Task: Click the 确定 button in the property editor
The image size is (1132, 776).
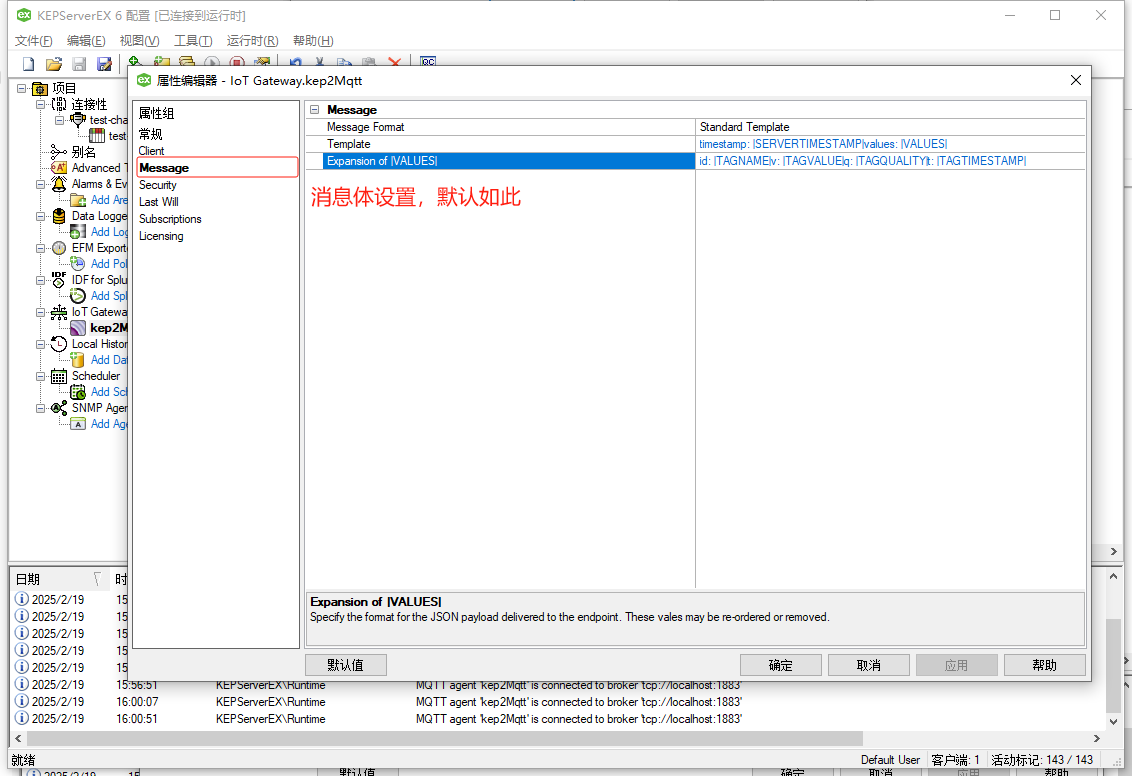Action: [x=780, y=665]
